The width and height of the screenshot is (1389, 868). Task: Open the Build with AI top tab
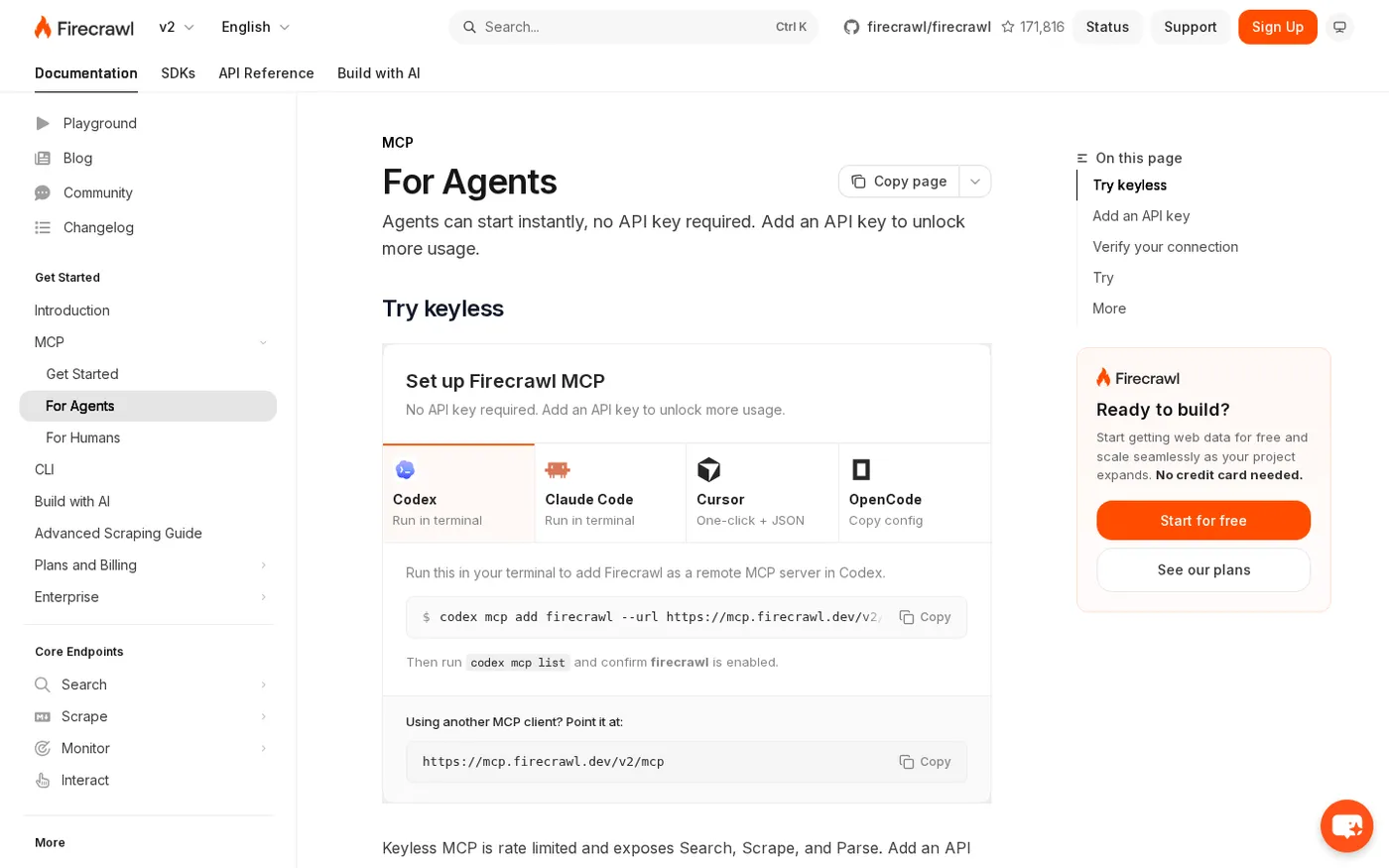coord(379,73)
